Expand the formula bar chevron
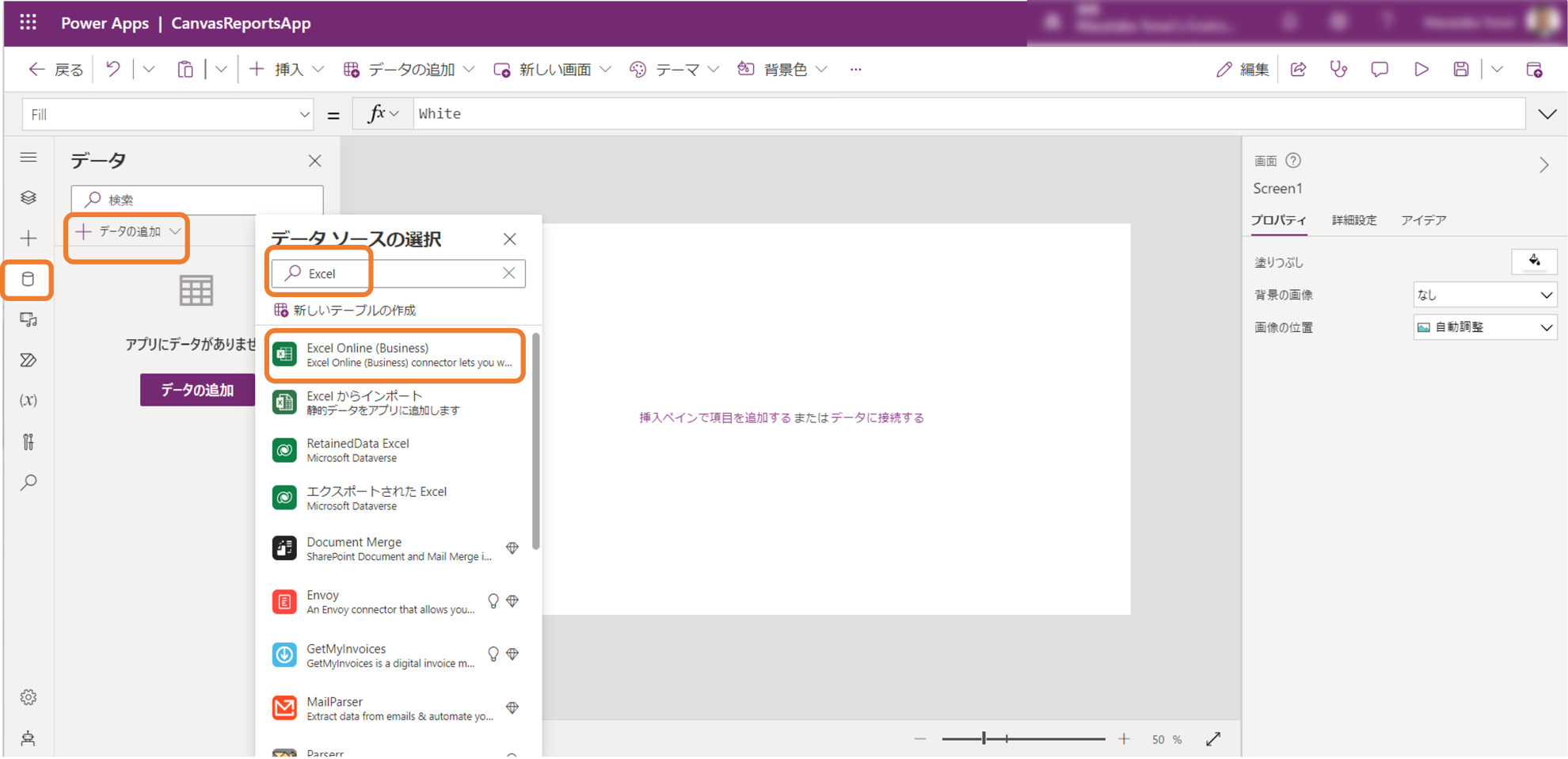 pyautogui.click(x=1547, y=114)
